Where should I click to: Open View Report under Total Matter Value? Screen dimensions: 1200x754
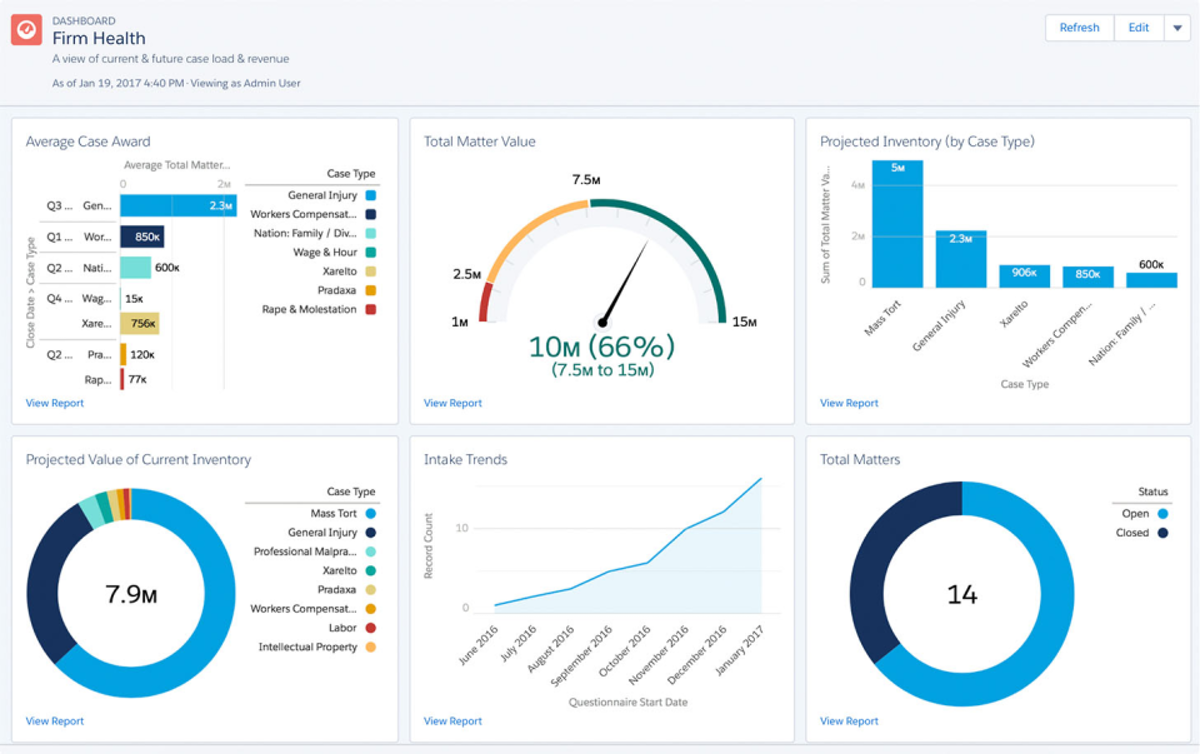[453, 403]
